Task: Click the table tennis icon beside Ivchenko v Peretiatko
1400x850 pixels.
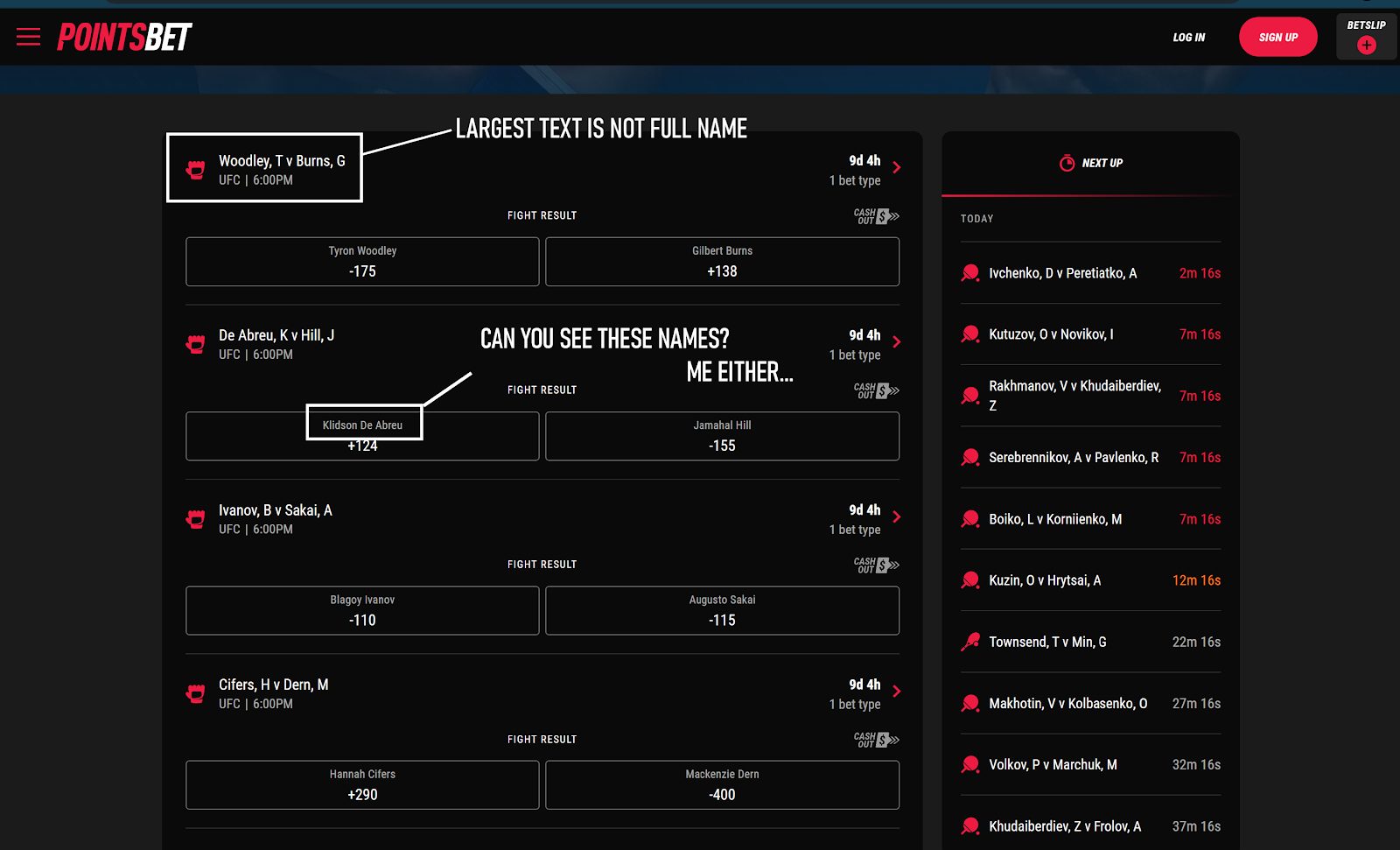Action: [x=969, y=272]
